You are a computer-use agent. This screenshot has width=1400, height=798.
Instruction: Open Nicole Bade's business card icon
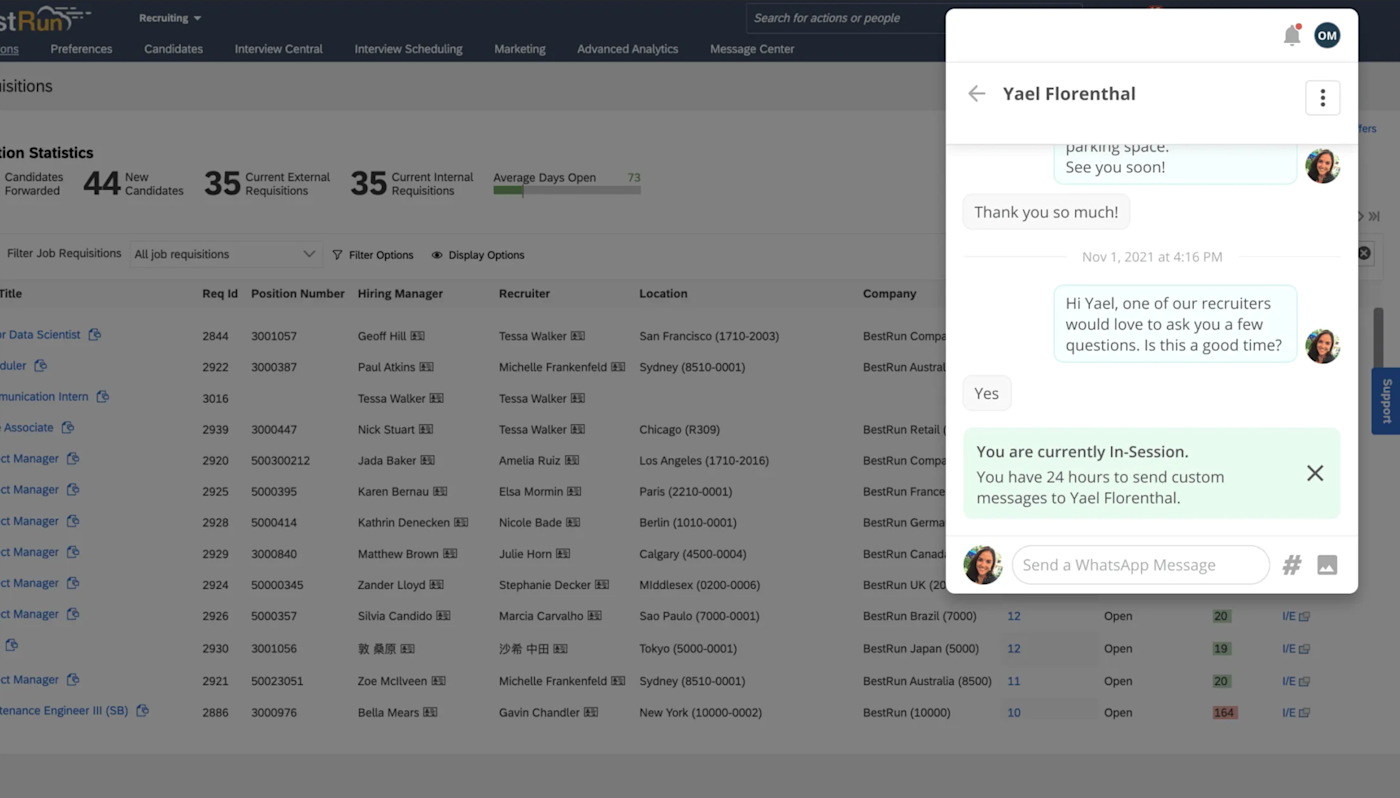click(572, 522)
